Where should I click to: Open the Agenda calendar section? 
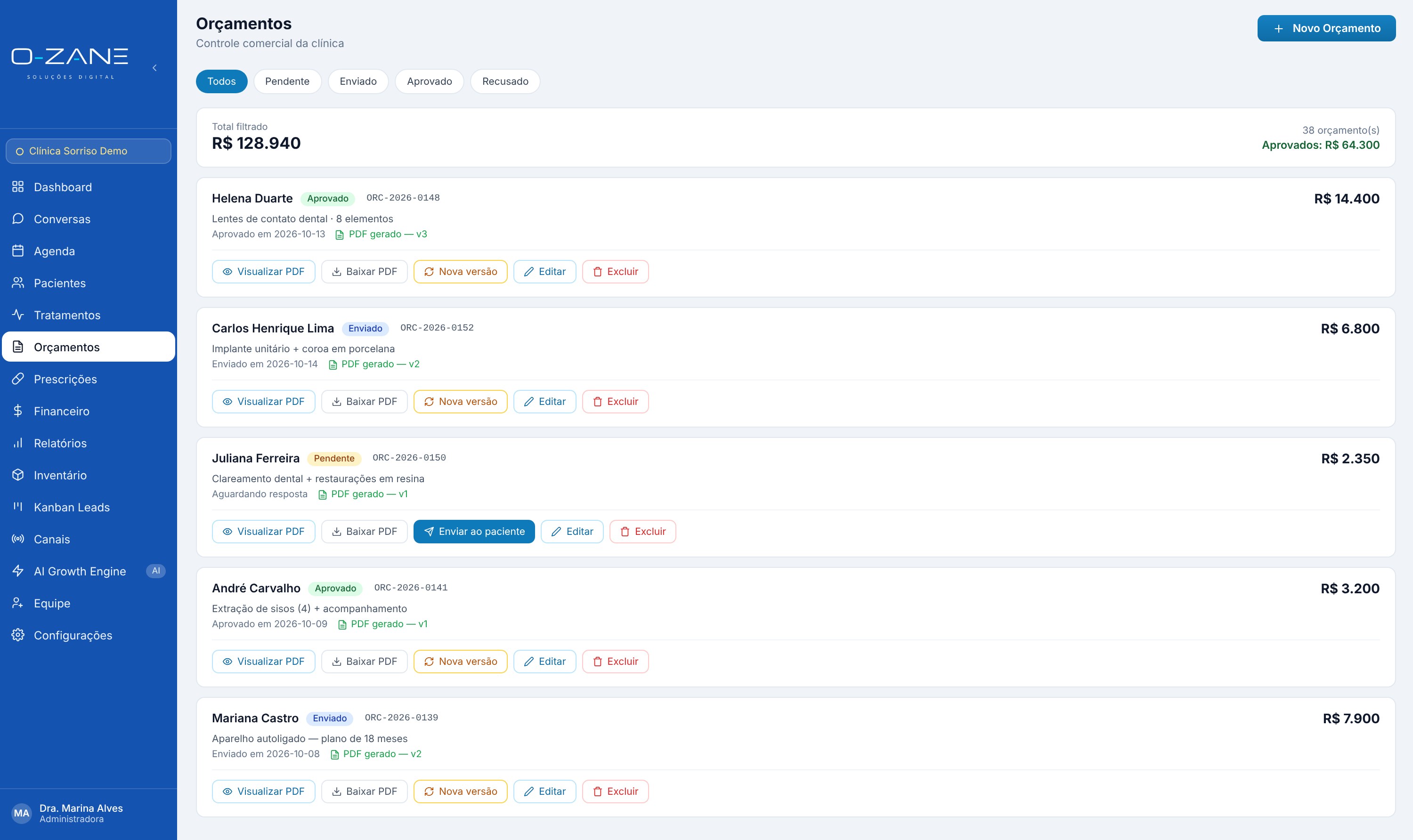[x=89, y=251]
